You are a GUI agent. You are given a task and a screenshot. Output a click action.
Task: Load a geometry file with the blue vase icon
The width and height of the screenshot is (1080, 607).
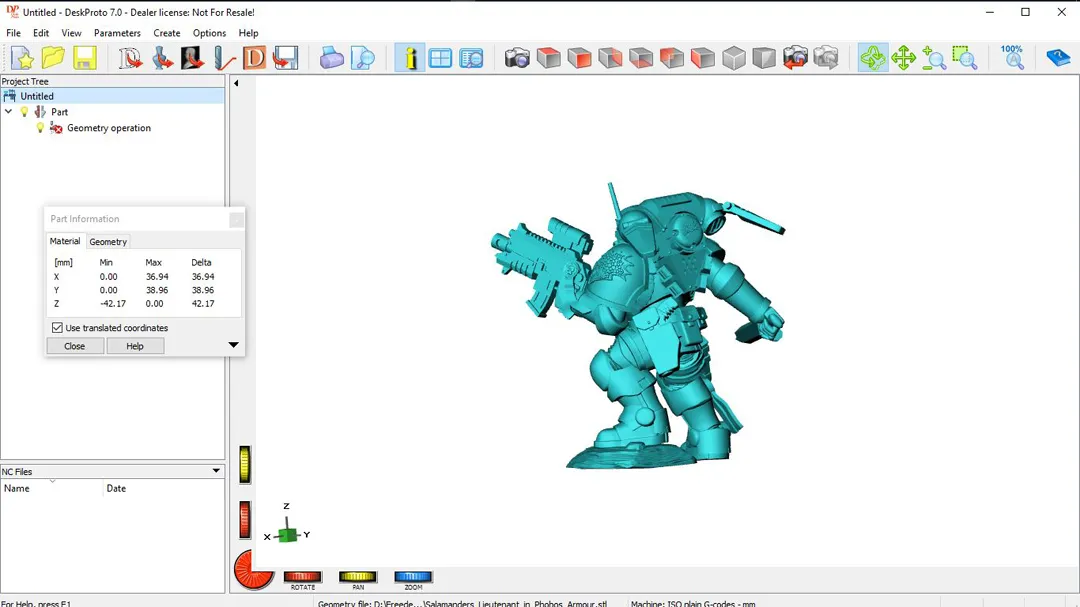click(x=162, y=58)
